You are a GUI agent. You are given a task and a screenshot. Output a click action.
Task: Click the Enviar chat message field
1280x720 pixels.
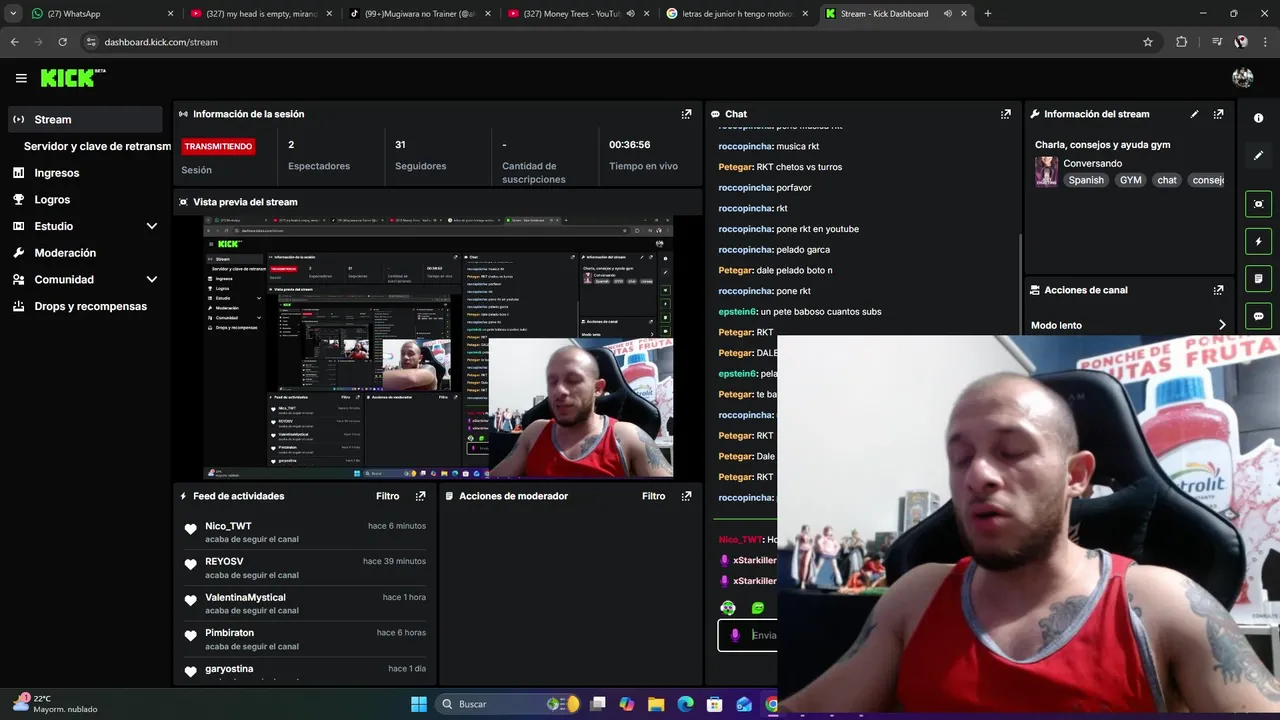(748, 635)
